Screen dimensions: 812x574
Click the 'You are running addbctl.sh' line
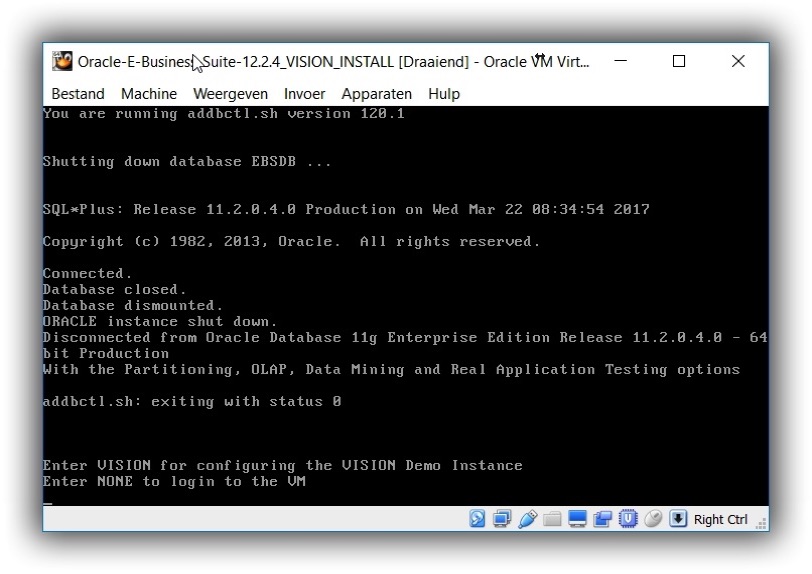(224, 114)
